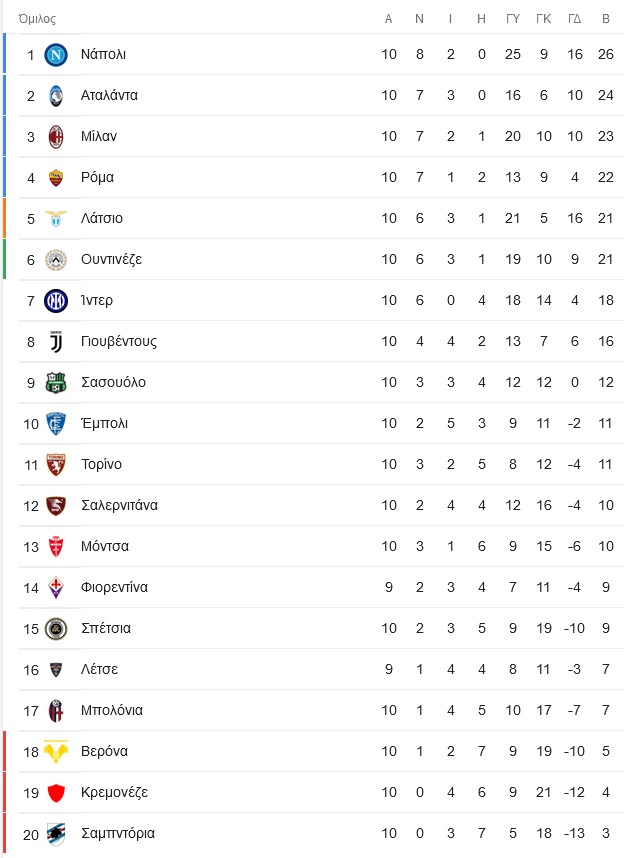Click the Inter club crest

(56, 301)
